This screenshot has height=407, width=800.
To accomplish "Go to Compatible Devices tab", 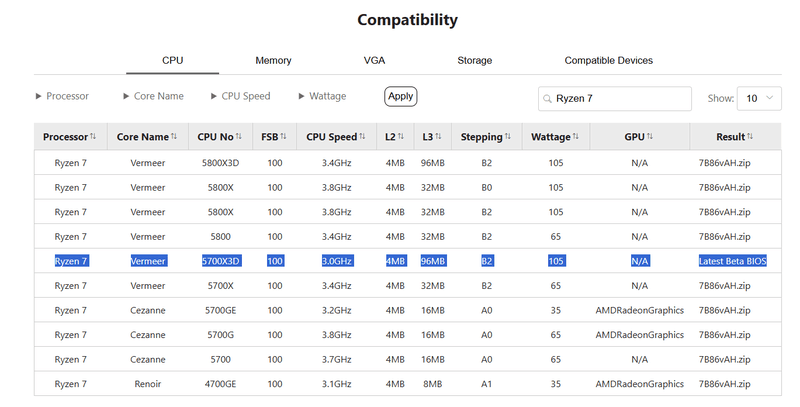I will (609, 60).
